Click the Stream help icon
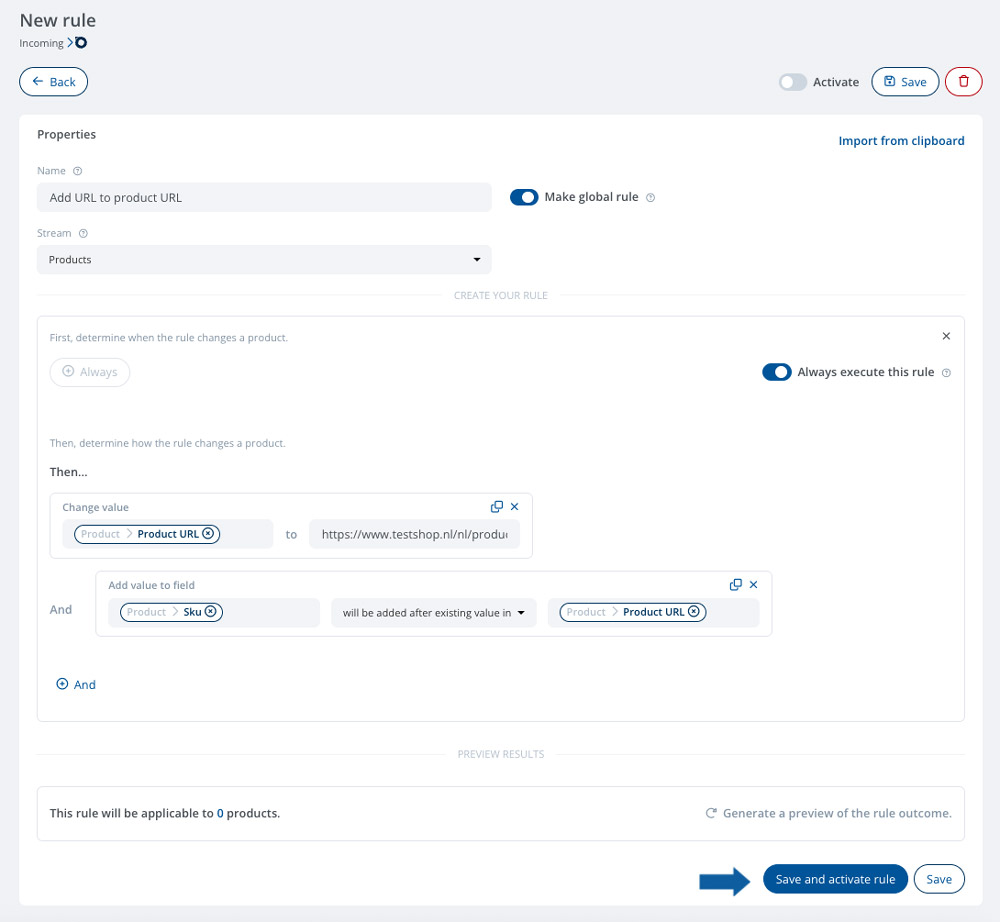Viewport: 1000px width, 922px height. 83,233
